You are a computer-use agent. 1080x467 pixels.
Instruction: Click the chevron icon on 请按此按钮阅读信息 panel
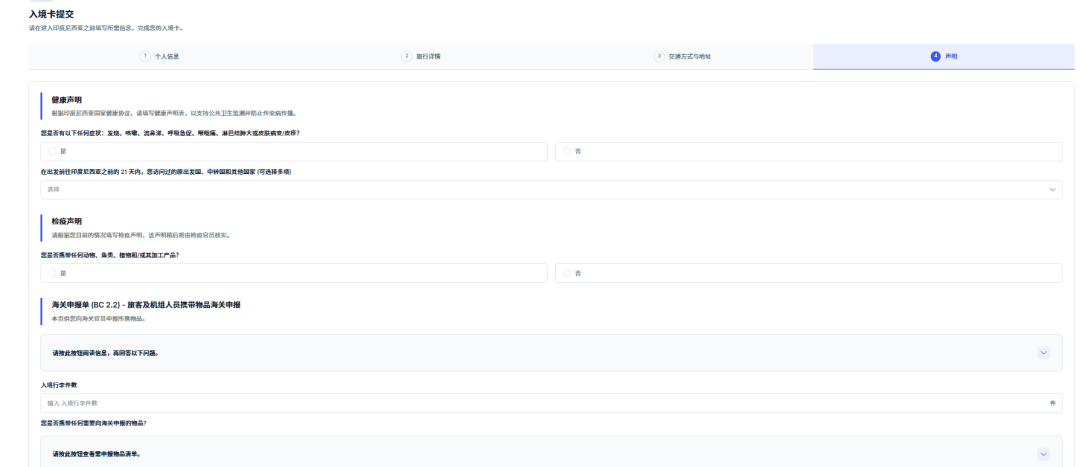coord(1044,353)
